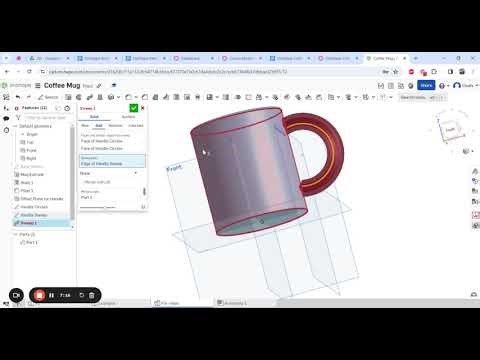Open the comments speech-bubble icon on left sidebar
Image resolution: width=480 pixels, height=360 pixels.
(6, 118)
